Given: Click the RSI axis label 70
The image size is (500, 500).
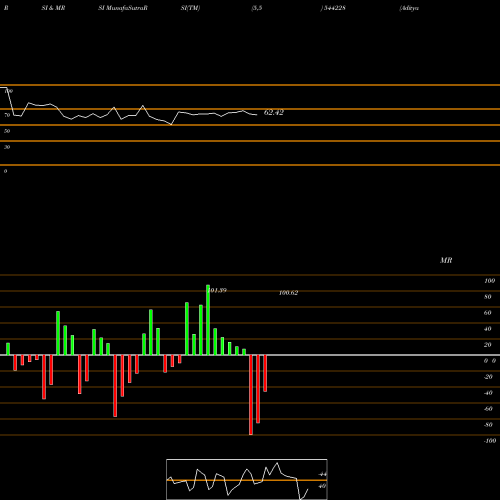Looking at the screenshot, I should [x=7, y=115].
